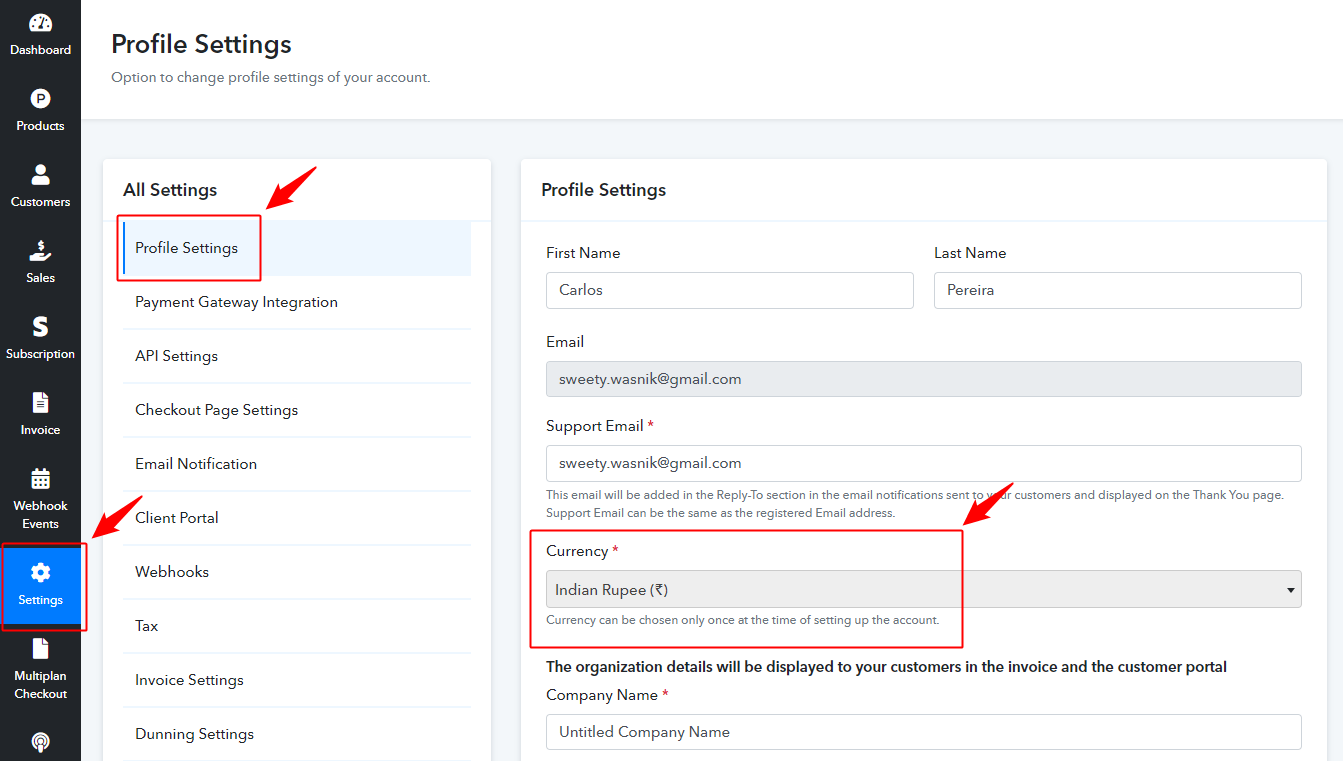Open the Dashboard speedometer icon
Image resolution: width=1343 pixels, height=761 pixels.
point(40,23)
